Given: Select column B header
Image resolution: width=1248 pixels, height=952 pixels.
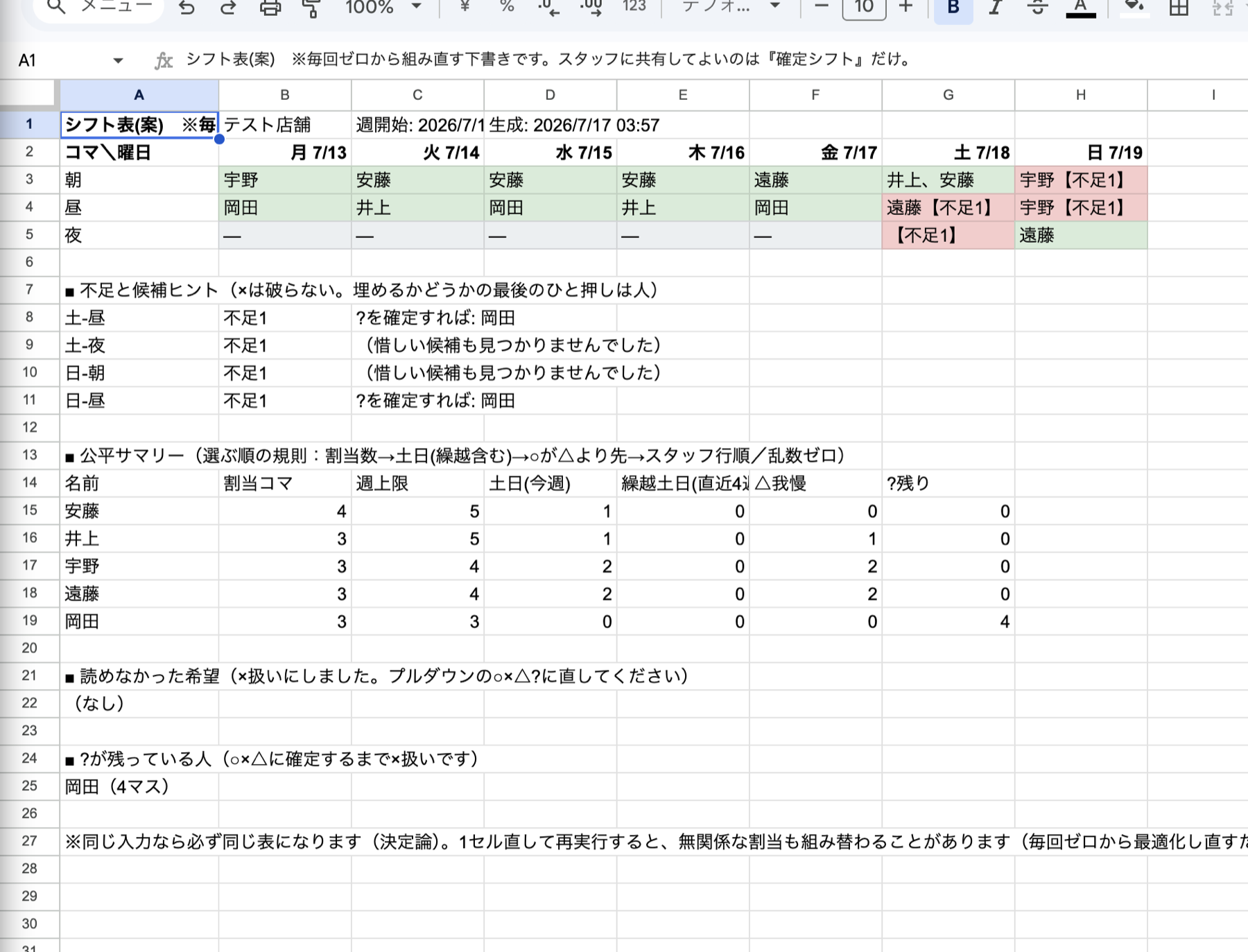Looking at the screenshot, I should (285, 95).
